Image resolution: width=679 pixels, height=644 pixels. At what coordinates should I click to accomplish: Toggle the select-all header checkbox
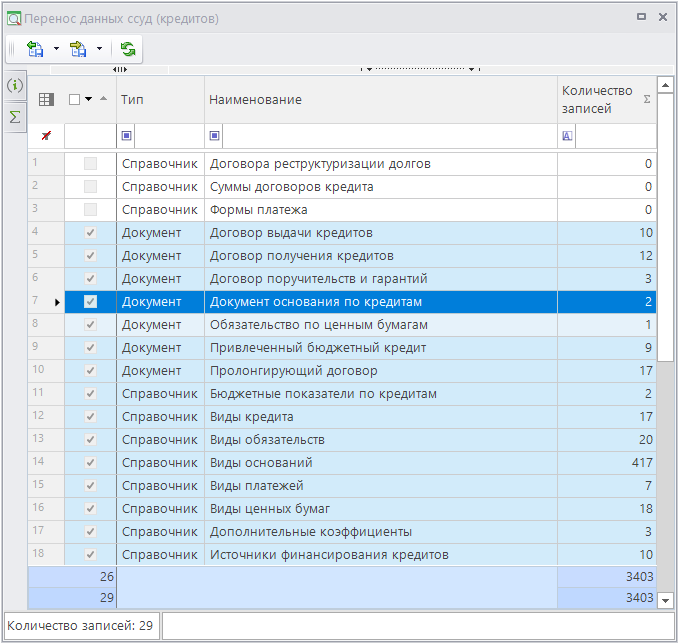tap(75, 99)
